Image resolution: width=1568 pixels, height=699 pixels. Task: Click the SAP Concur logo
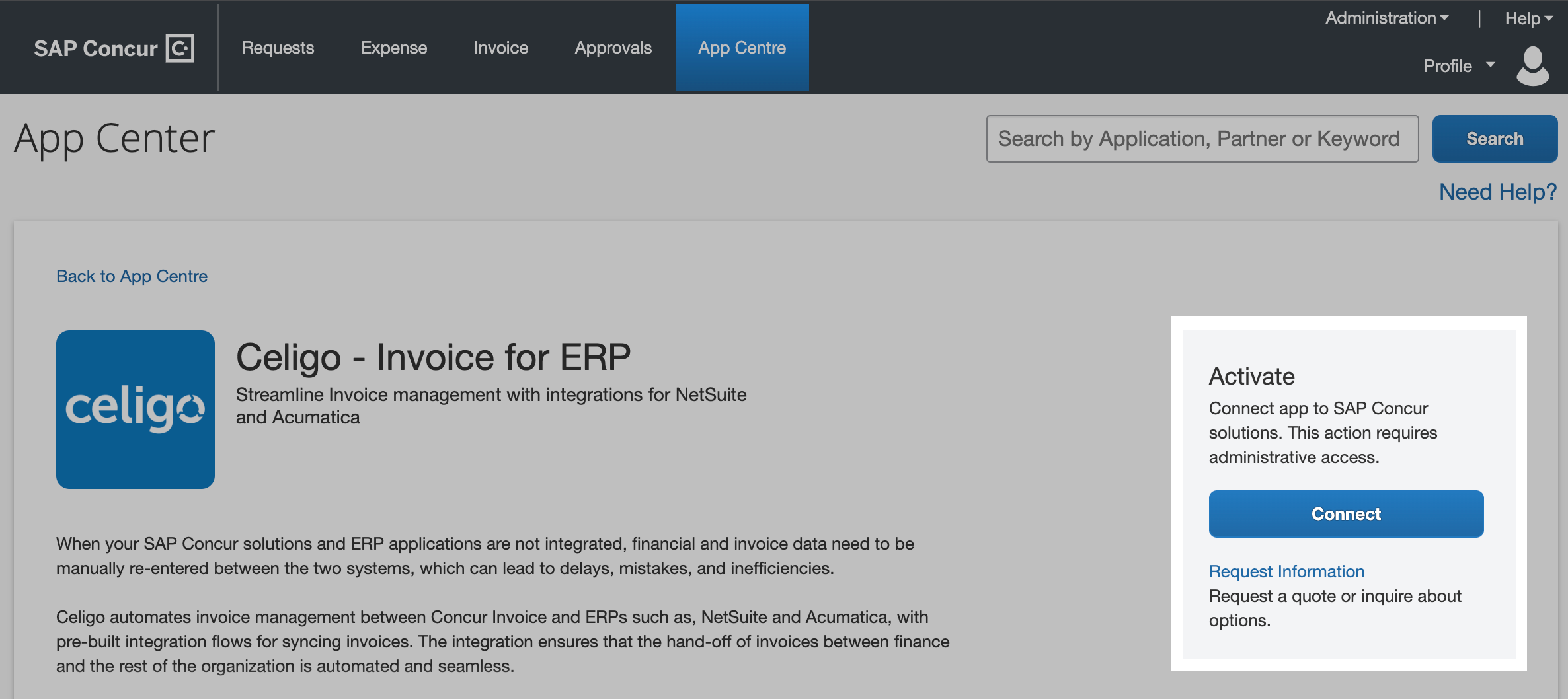(x=114, y=48)
